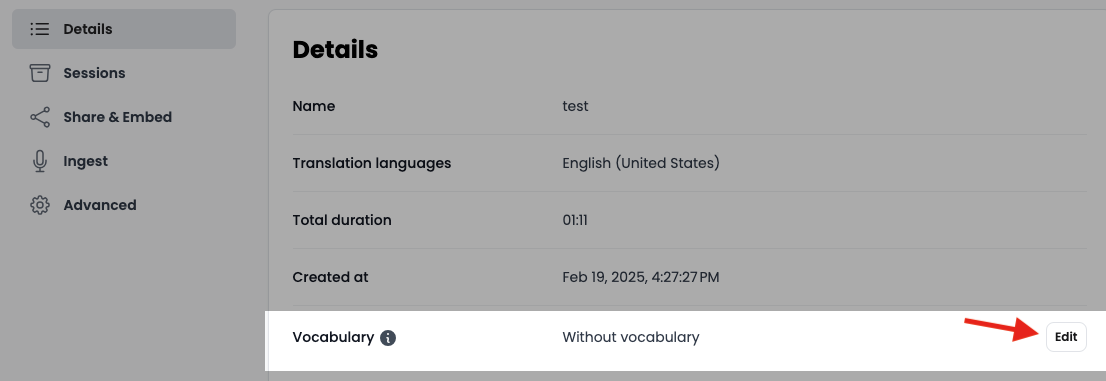Viewport: 1106px width, 381px height.
Task: Click the 'Without vocabulary' value text
Action: tap(631, 337)
